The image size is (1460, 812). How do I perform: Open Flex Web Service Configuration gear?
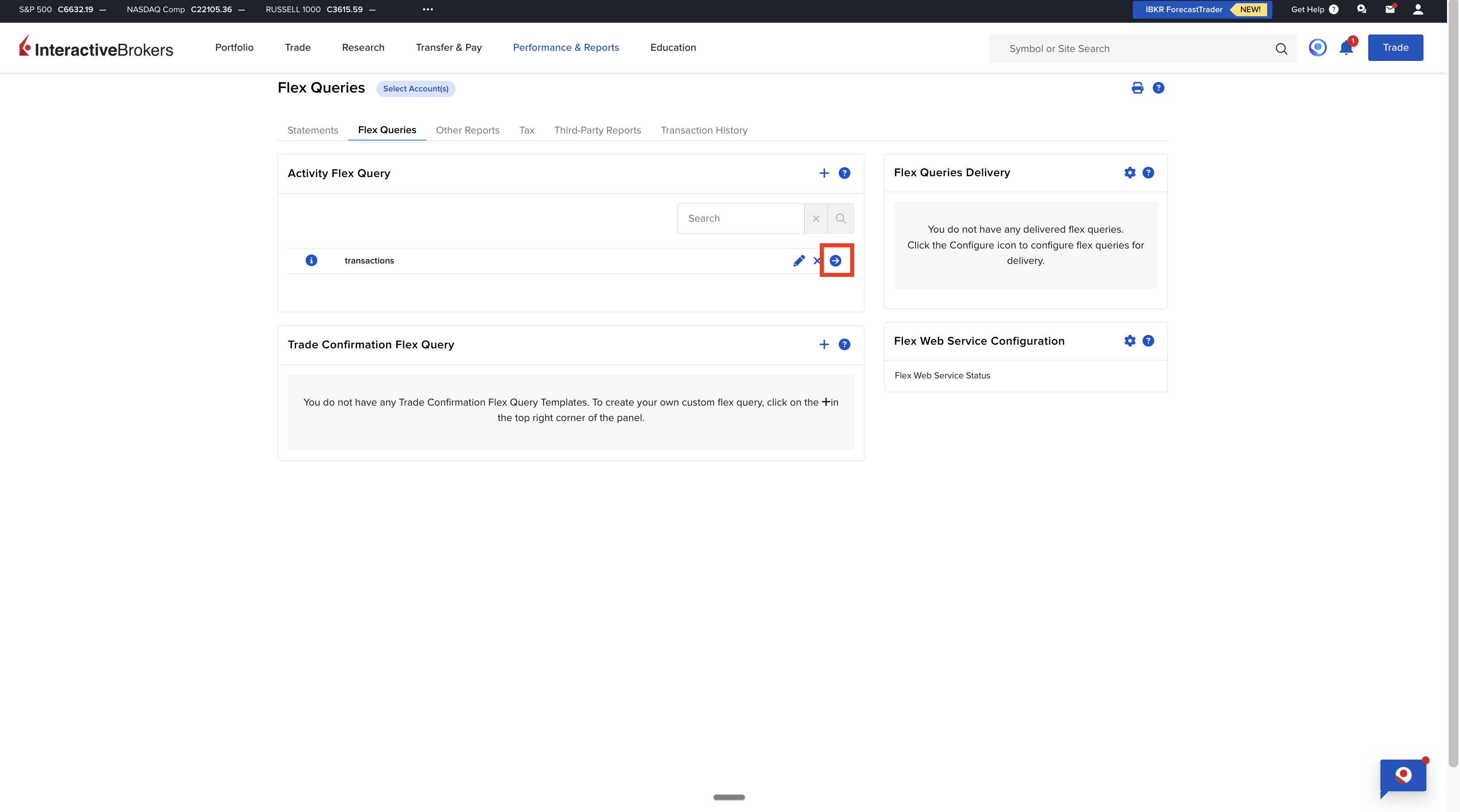1130,341
